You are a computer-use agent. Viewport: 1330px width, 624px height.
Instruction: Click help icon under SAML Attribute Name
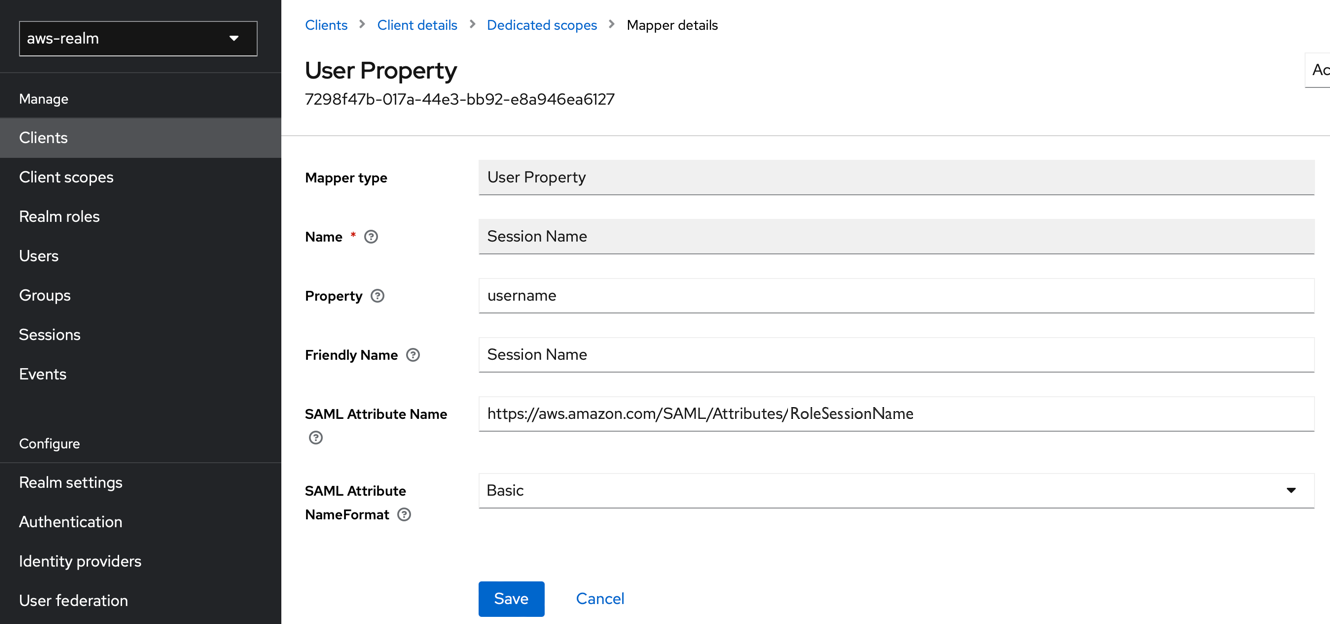coord(316,438)
